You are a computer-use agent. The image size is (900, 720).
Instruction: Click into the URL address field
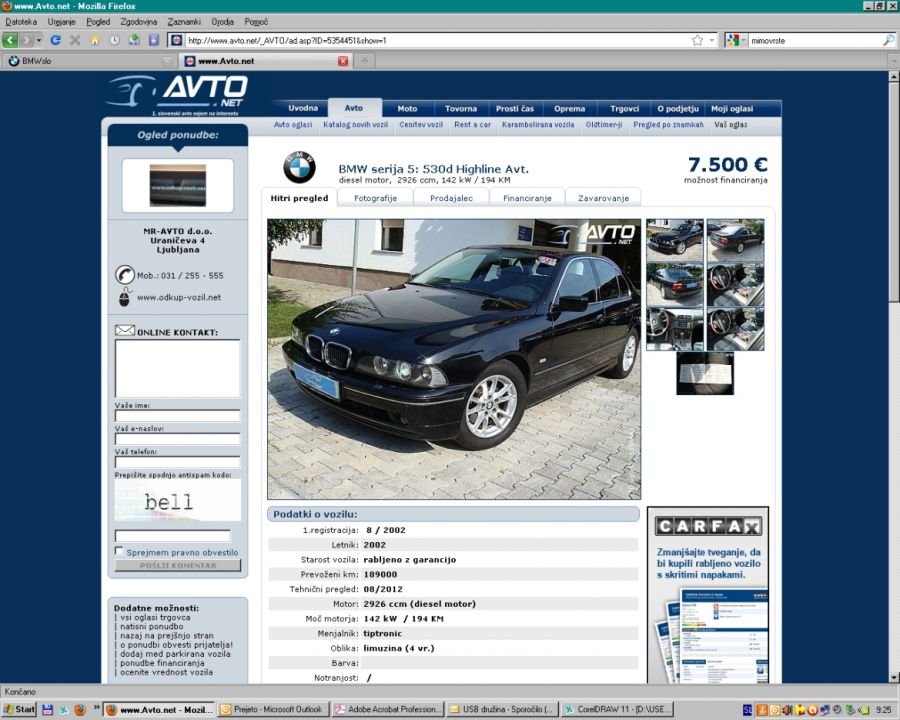[x=436, y=40]
